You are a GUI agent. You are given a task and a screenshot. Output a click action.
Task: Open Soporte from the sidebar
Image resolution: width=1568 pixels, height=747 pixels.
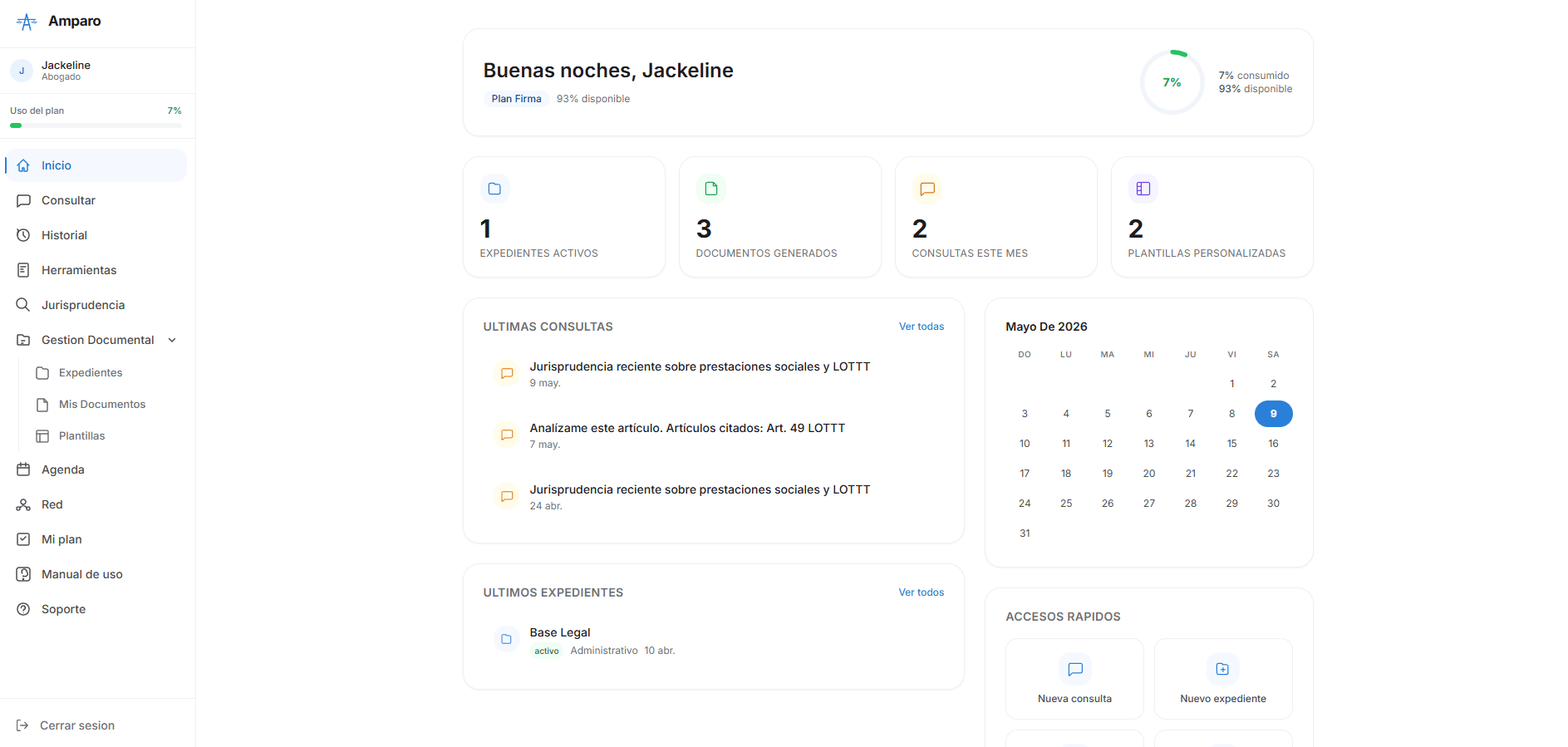point(96,609)
